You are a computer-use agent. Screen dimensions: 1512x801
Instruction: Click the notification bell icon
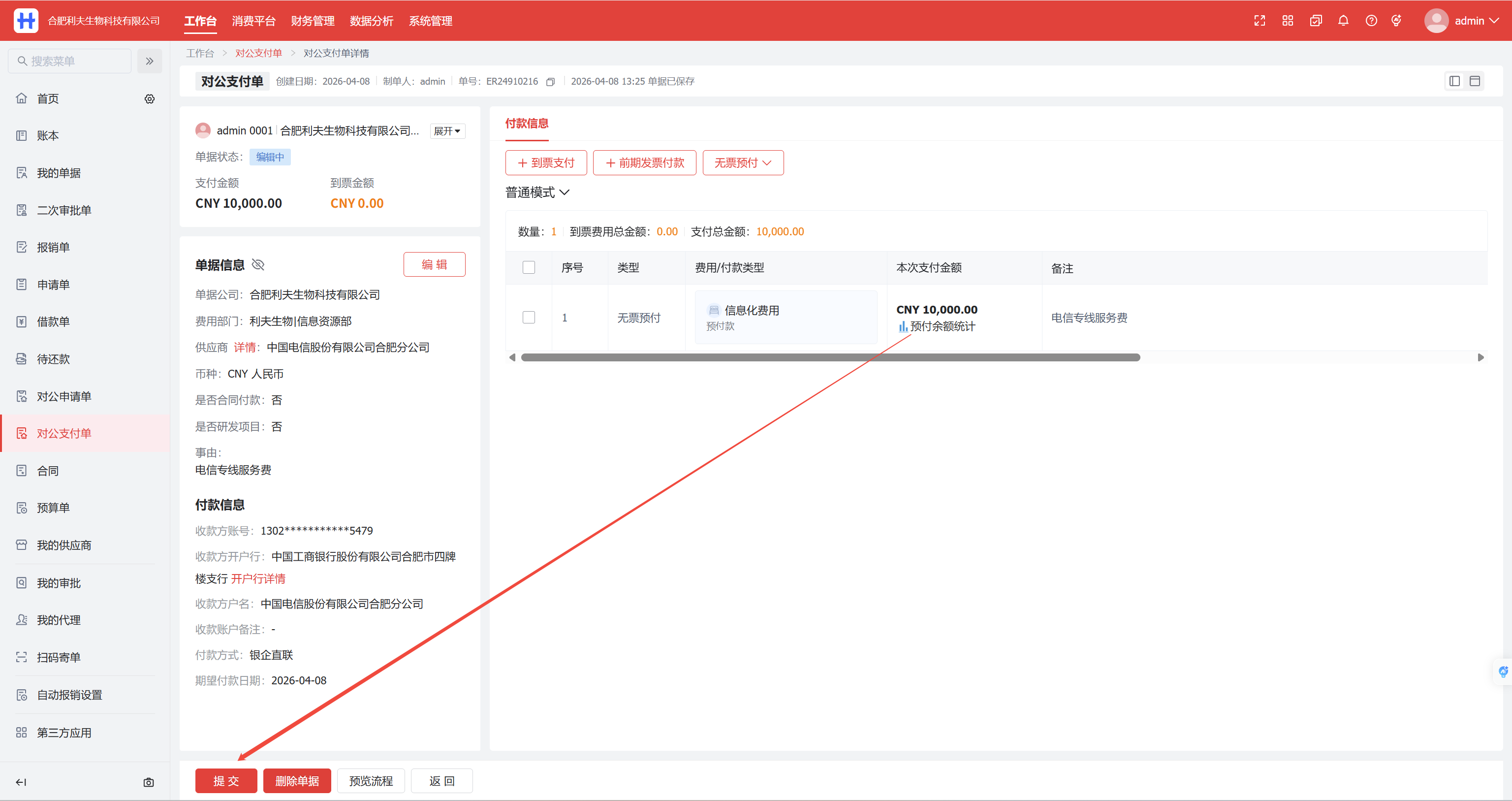tap(1343, 21)
